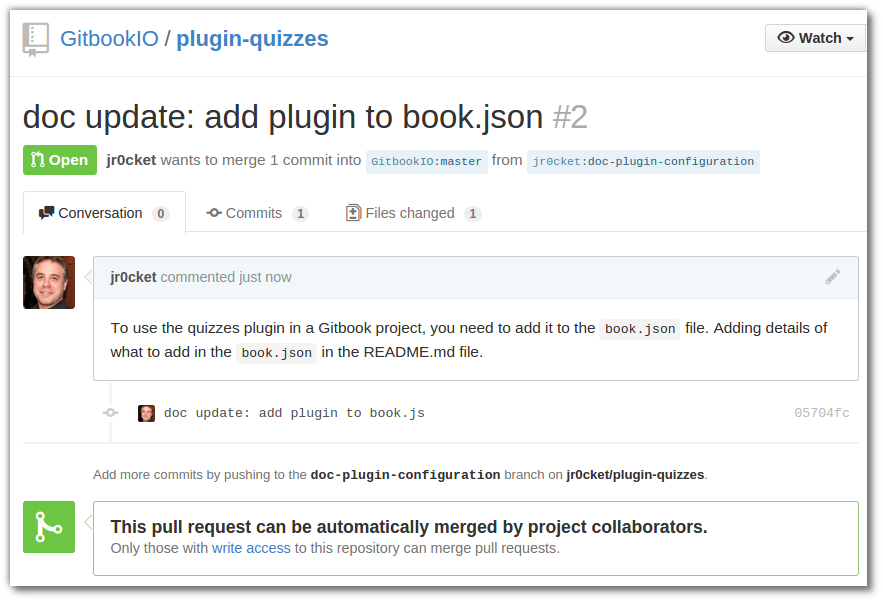
Task: Click the eye icon in Watch button
Action: tap(786, 37)
